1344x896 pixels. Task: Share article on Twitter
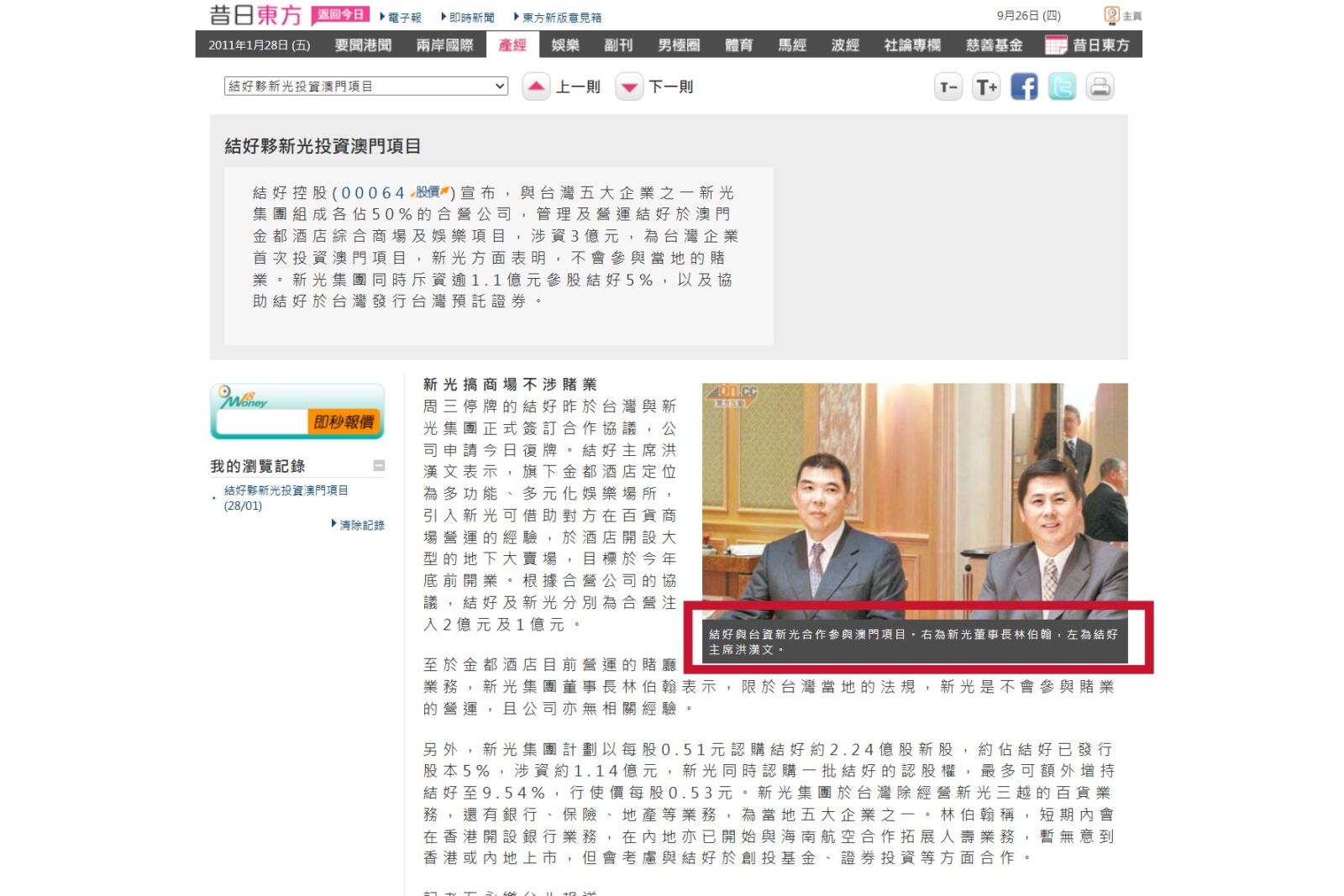pyautogui.click(x=1062, y=86)
